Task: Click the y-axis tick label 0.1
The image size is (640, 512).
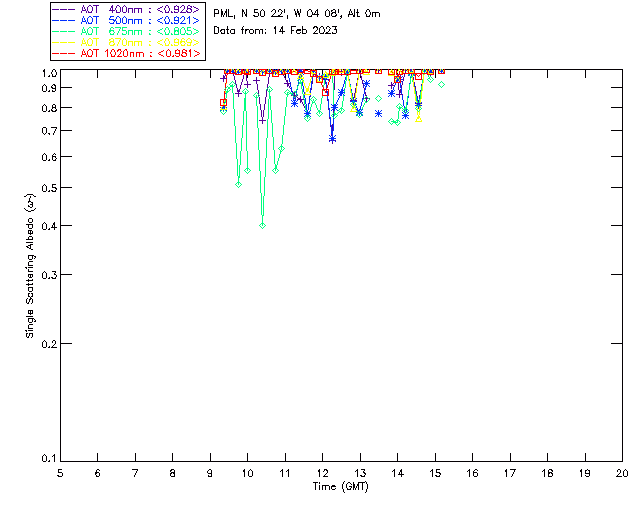Action: tap(49, 459)
